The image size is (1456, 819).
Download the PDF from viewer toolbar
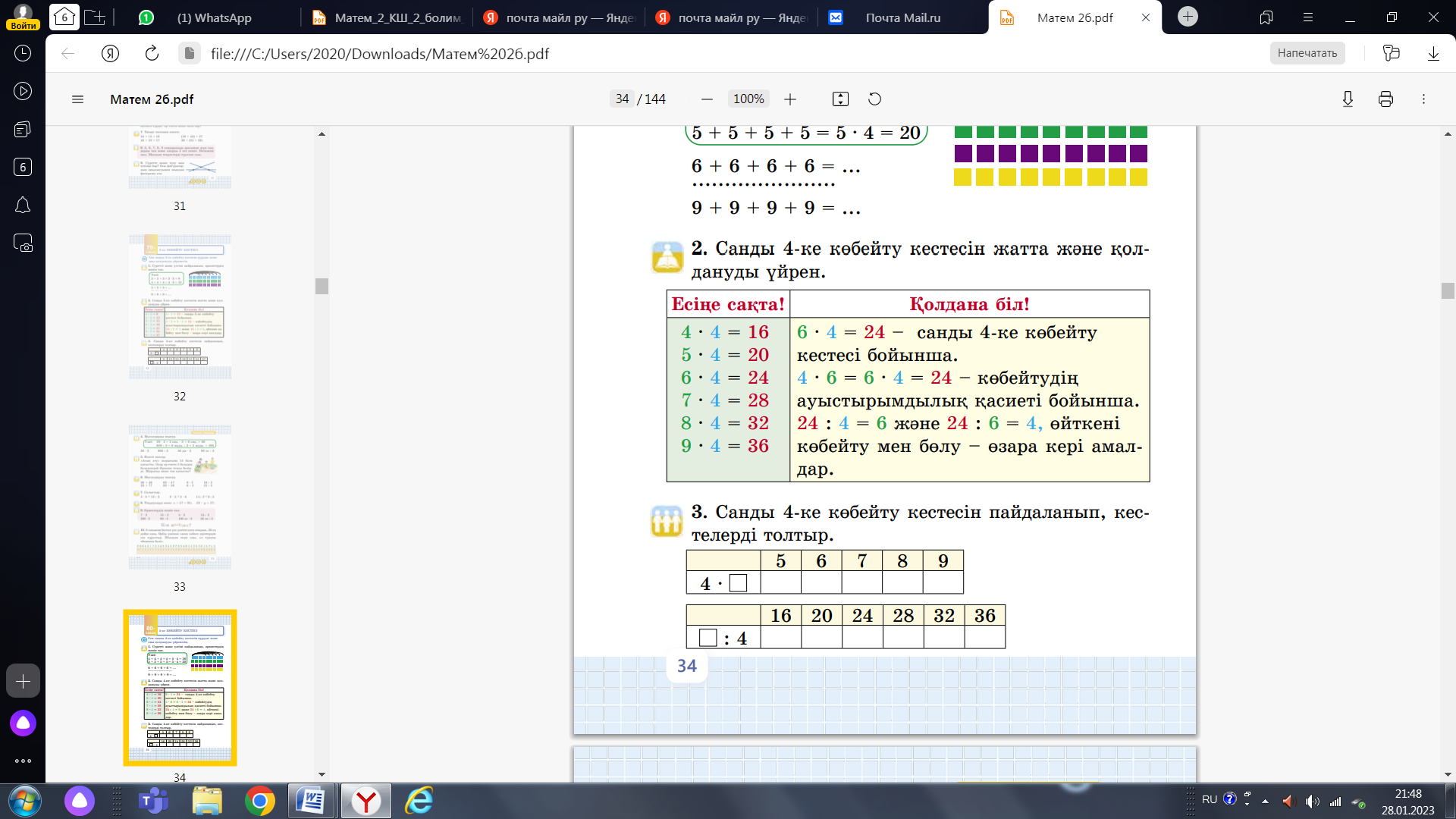pyautogui.click(x=1348, y=99)
